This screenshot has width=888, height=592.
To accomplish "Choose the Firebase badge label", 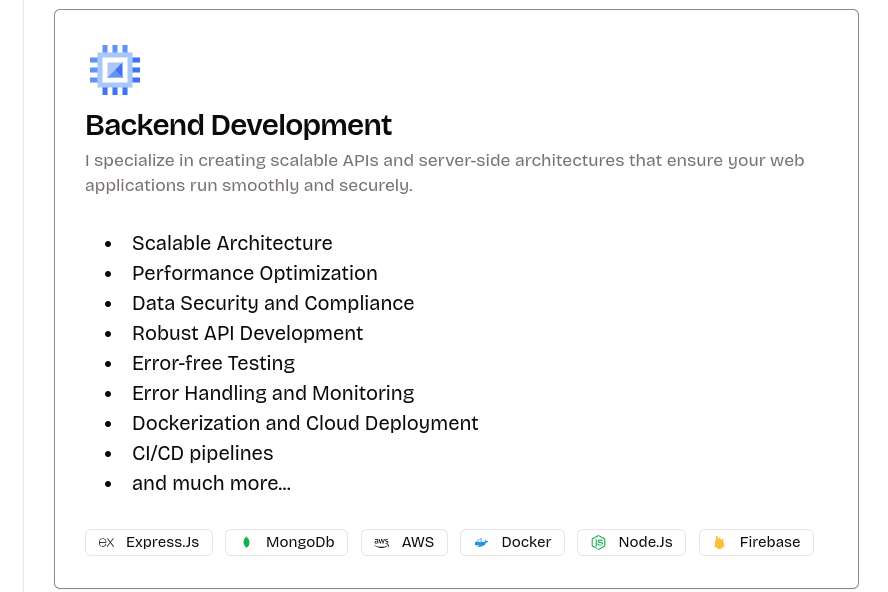I will pyautogui.click(x=770, y=542).
